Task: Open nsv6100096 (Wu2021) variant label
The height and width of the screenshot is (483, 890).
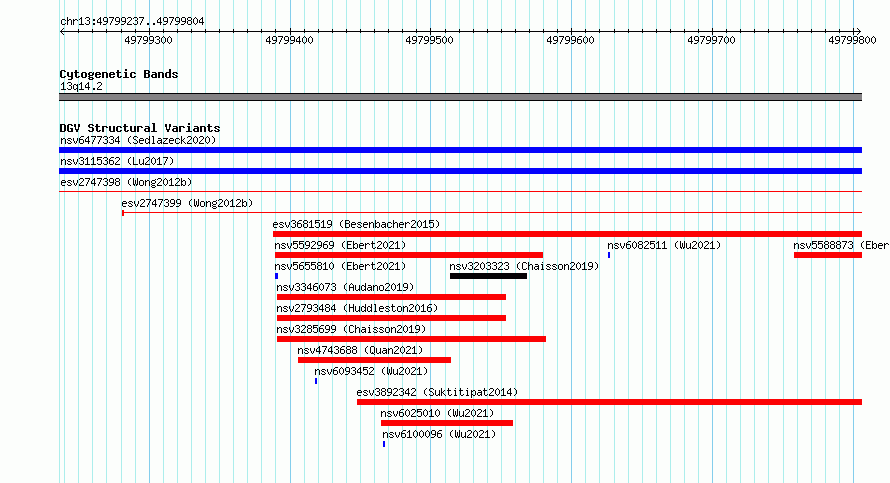Action: (439, 434)
